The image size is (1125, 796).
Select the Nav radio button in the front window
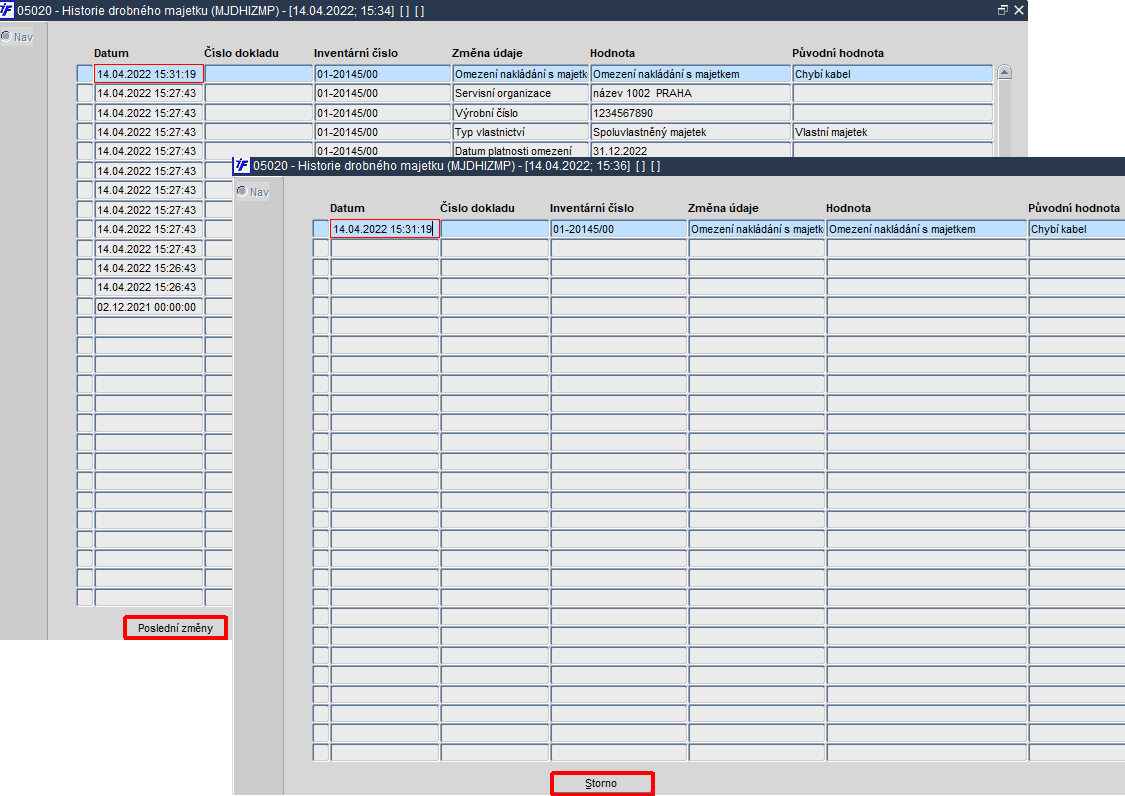(x=242, y=191)
